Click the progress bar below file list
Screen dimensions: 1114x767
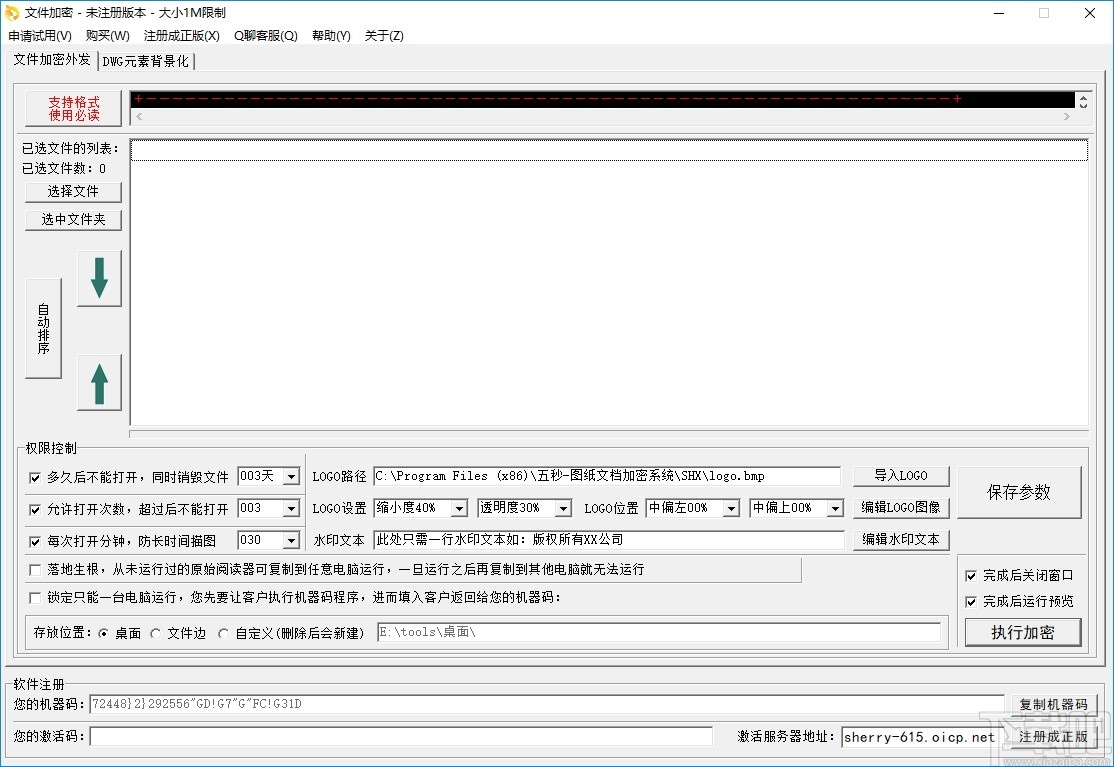coord(609,433)
